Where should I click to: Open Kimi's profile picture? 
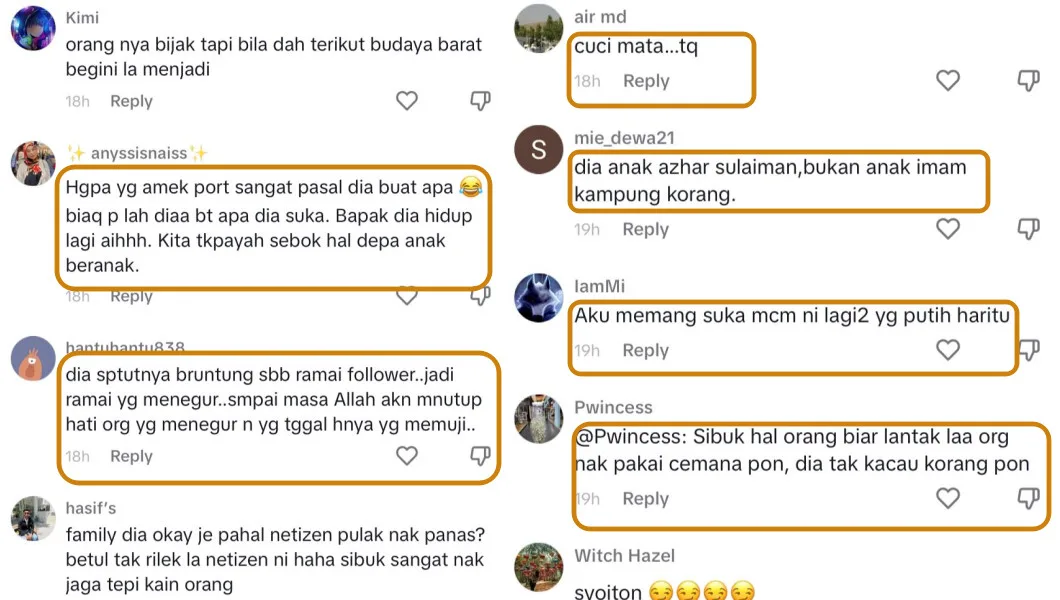pos(33,28)
